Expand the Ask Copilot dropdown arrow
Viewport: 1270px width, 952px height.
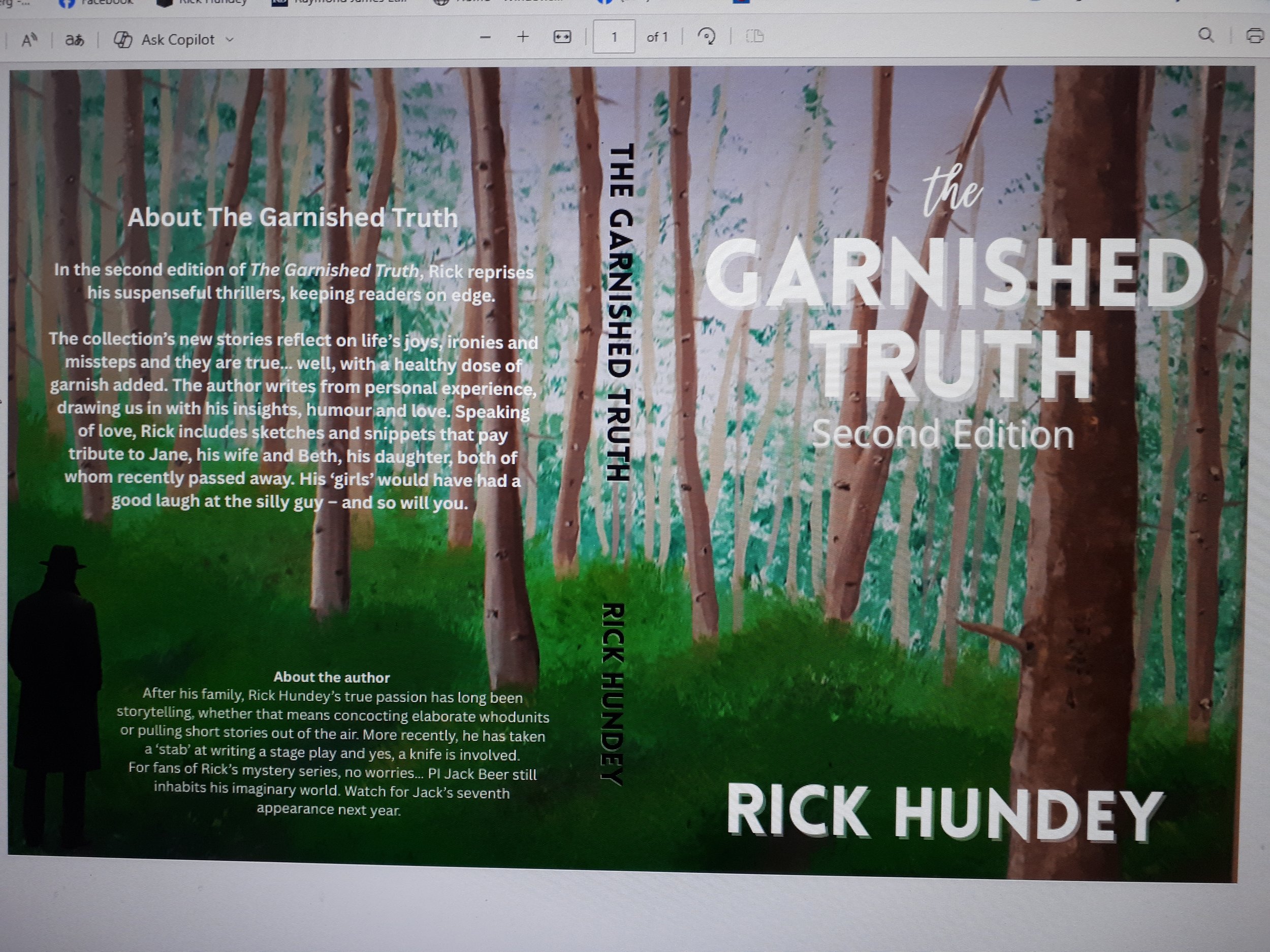(x=230, y=40)
